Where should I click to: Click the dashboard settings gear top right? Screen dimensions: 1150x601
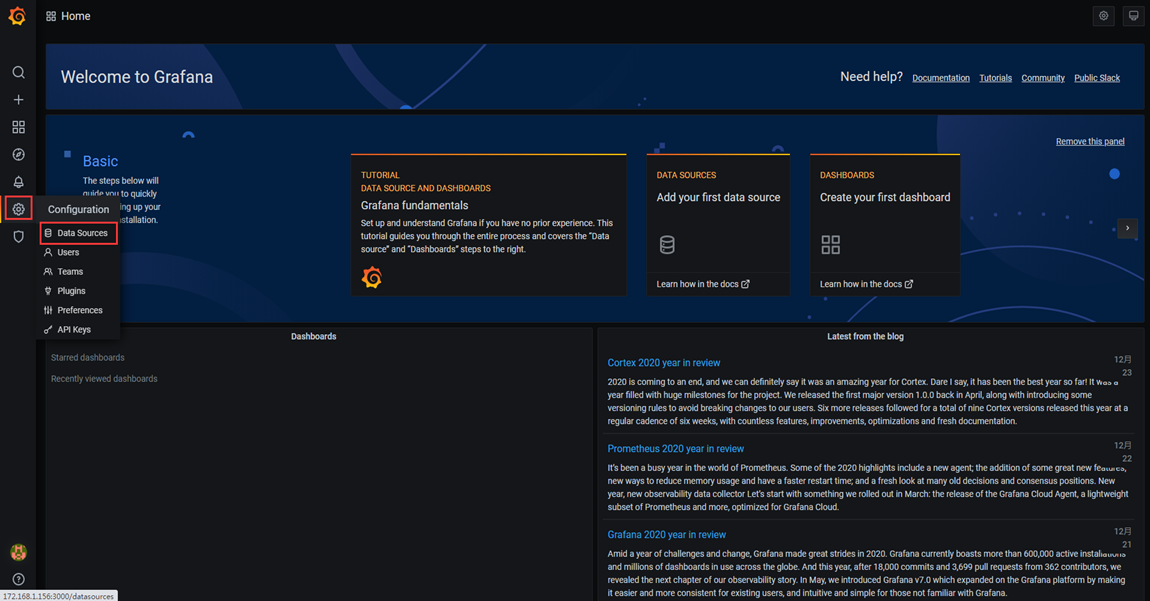coord(1103,15)
